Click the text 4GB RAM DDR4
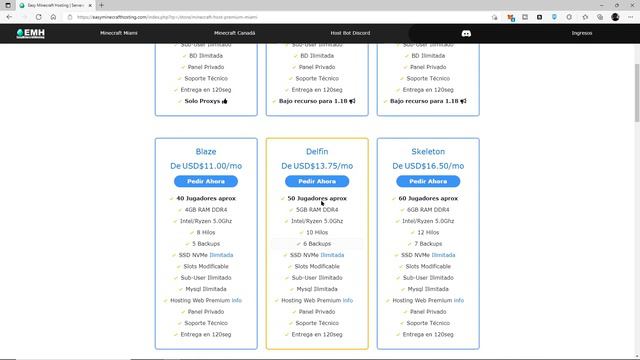 [x=206, y=210]
